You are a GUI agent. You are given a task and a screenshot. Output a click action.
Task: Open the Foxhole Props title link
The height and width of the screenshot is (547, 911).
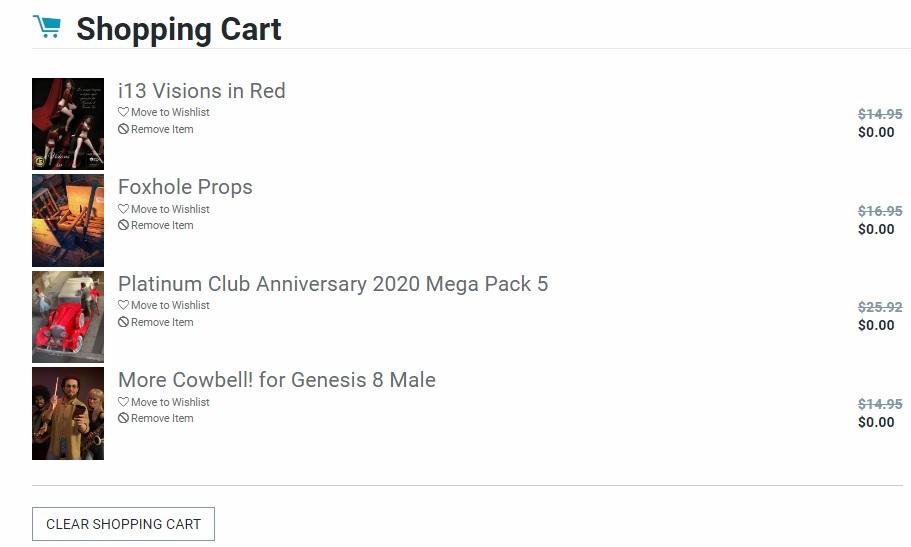185,187
